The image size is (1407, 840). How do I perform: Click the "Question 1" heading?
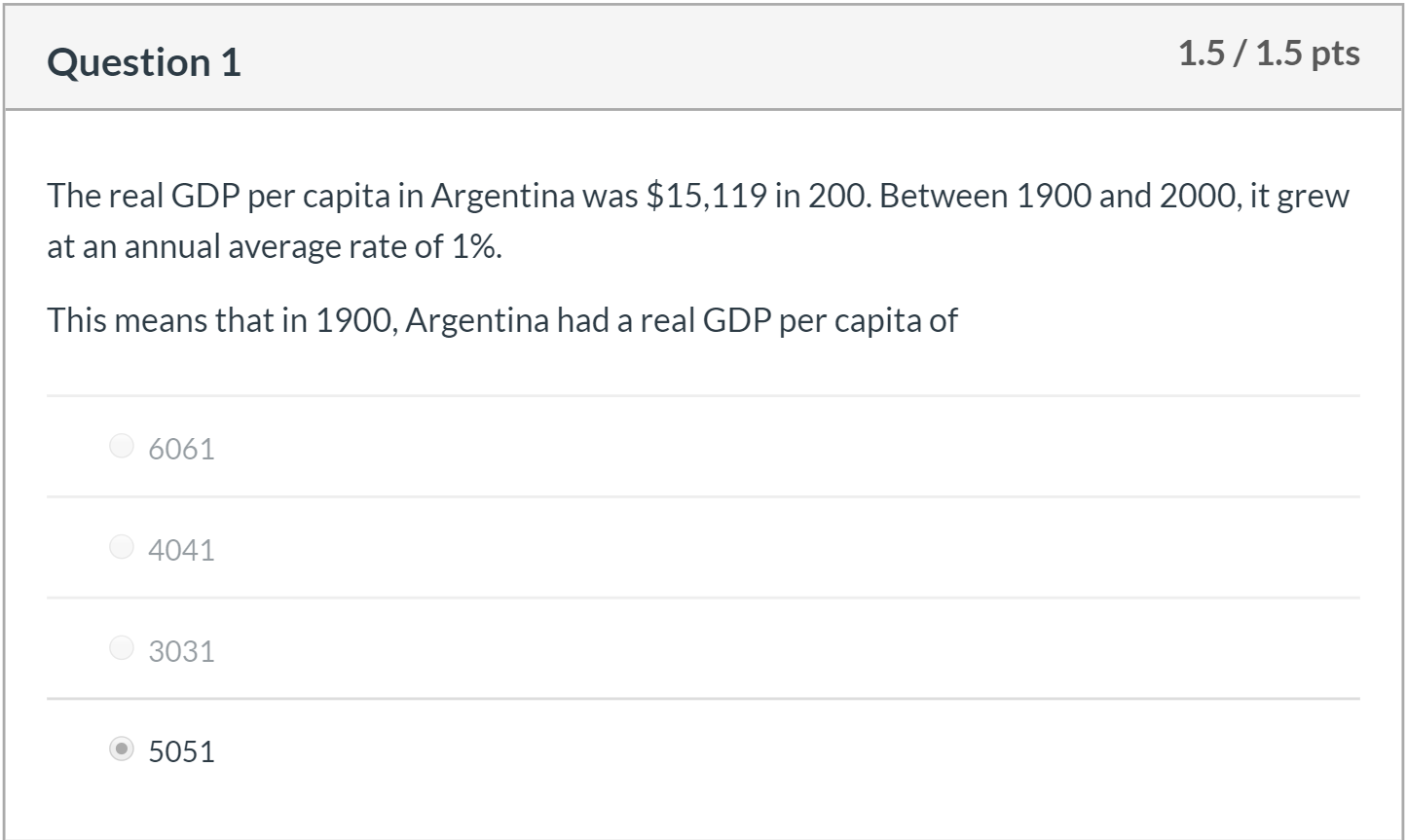(x=147, y=62)
